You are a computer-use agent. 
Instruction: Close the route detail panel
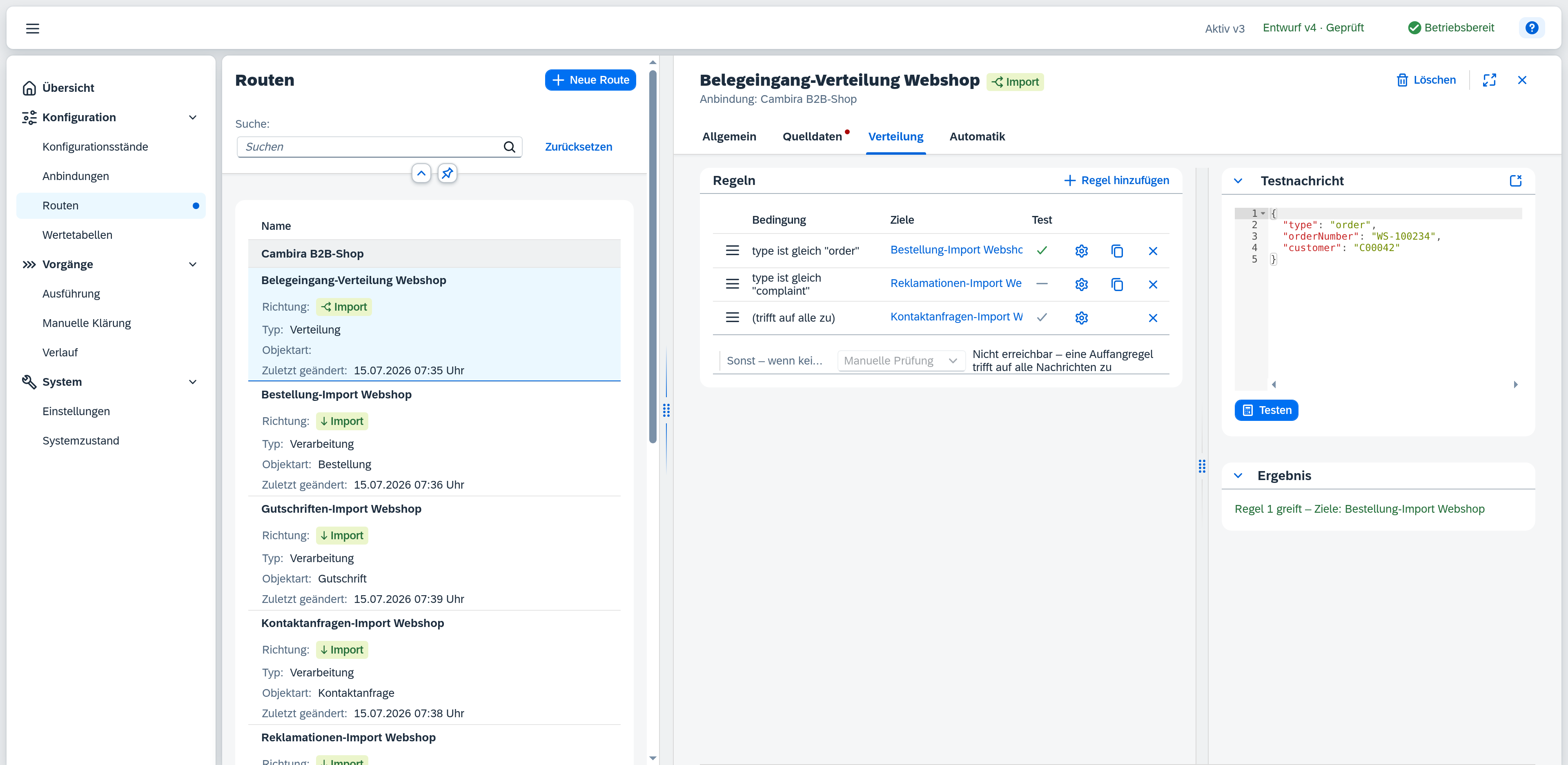pos(1522,80)
